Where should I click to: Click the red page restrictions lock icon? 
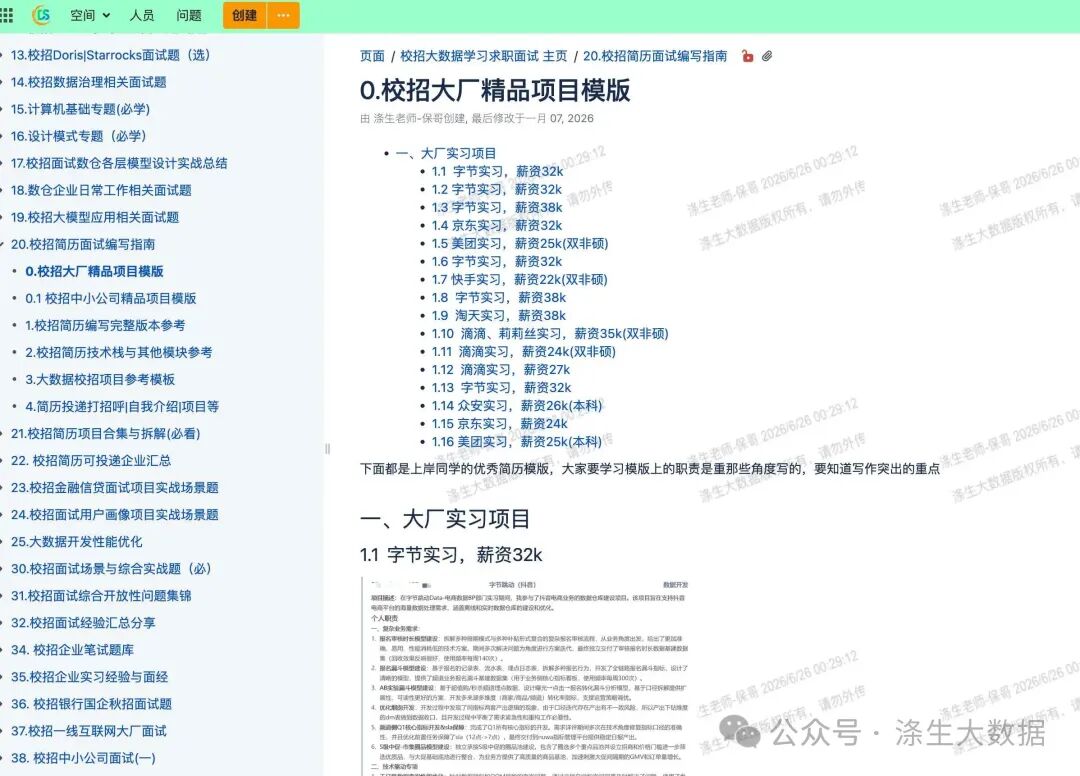coord(747,56)
